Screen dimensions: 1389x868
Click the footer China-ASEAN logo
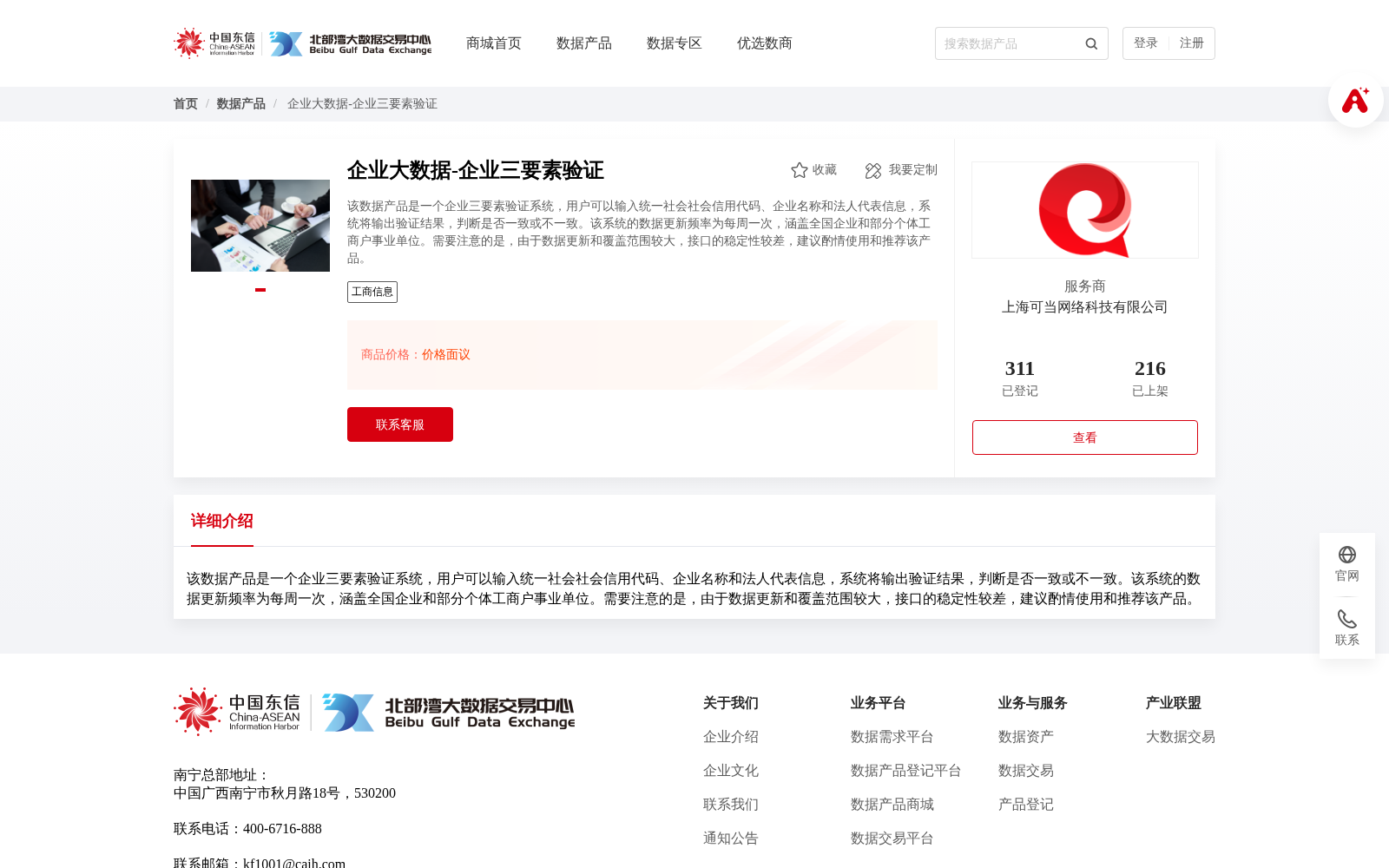click(237, 712)
